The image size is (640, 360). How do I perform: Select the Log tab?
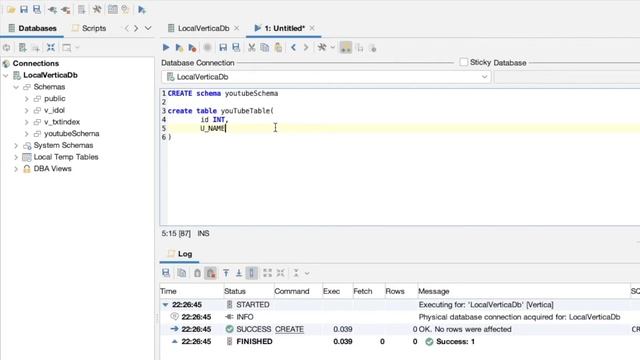[180, 254]
